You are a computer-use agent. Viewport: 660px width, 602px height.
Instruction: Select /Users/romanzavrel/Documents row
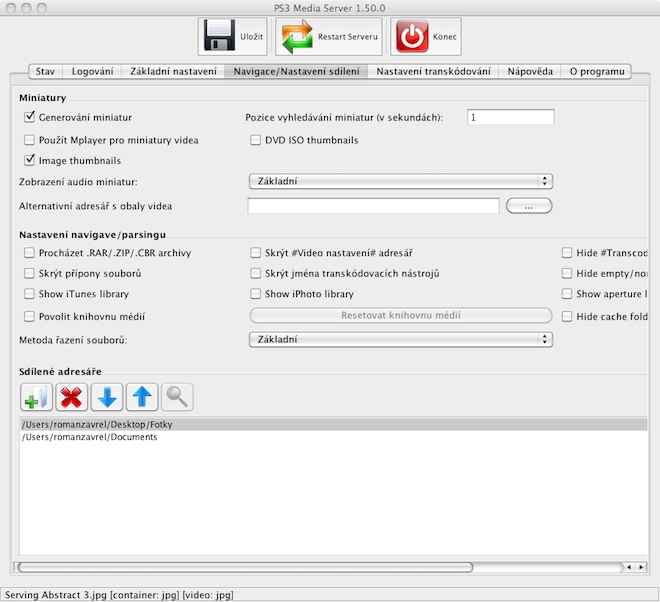coord(333,437)
